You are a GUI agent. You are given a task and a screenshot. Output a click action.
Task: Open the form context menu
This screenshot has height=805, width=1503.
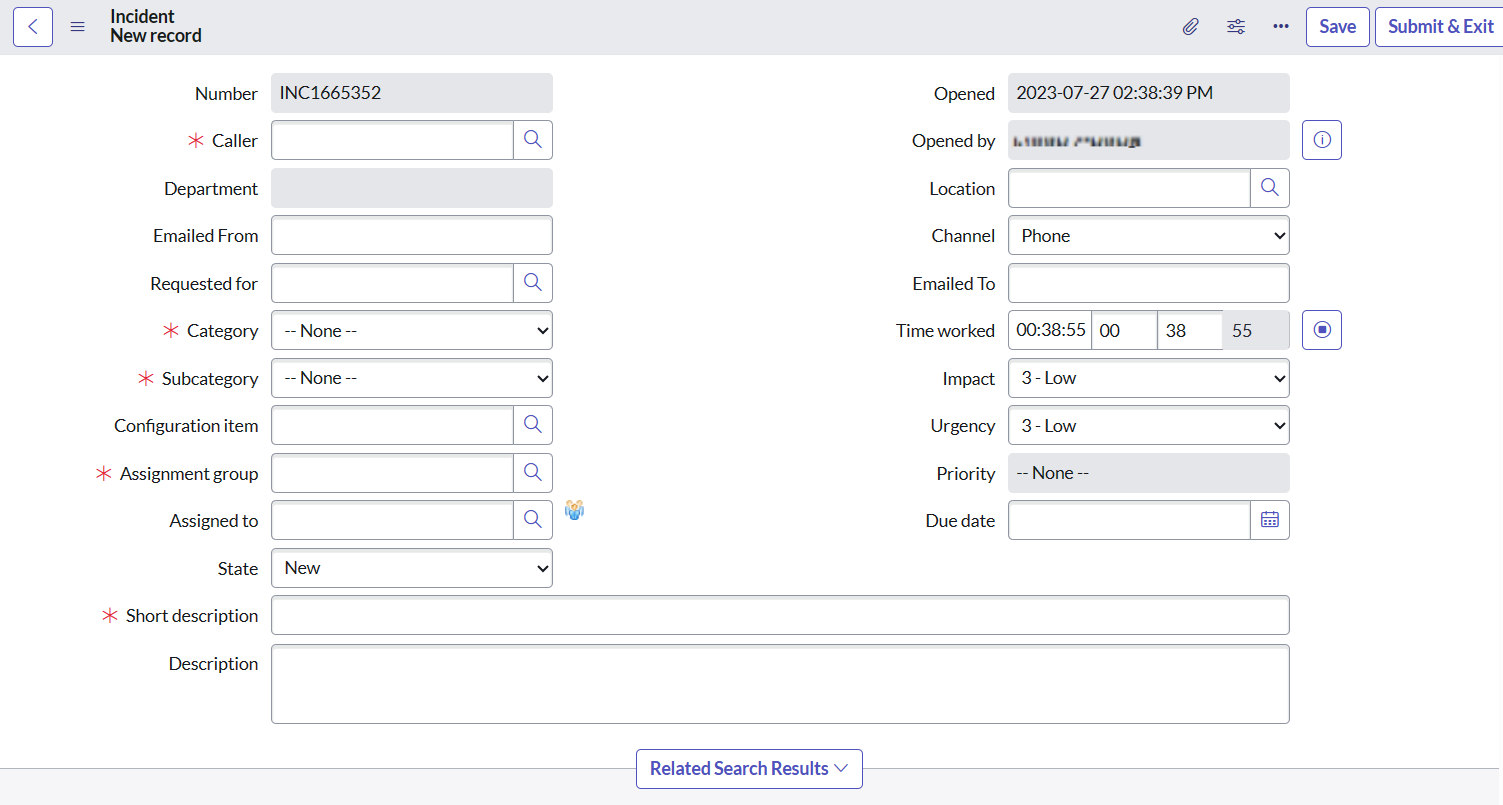click(x=78, y=26)
